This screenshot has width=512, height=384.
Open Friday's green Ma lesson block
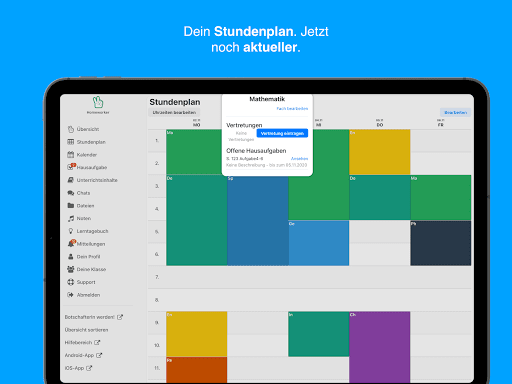[441, 197]
